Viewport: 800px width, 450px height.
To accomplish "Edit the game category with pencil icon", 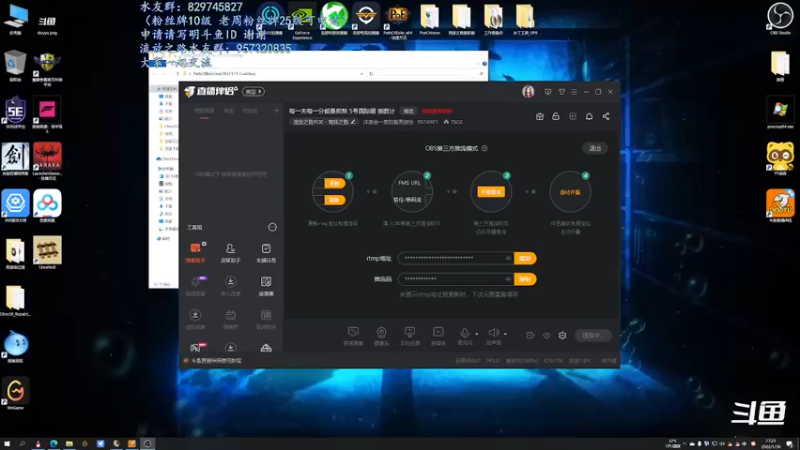I will tap(353, 122).
